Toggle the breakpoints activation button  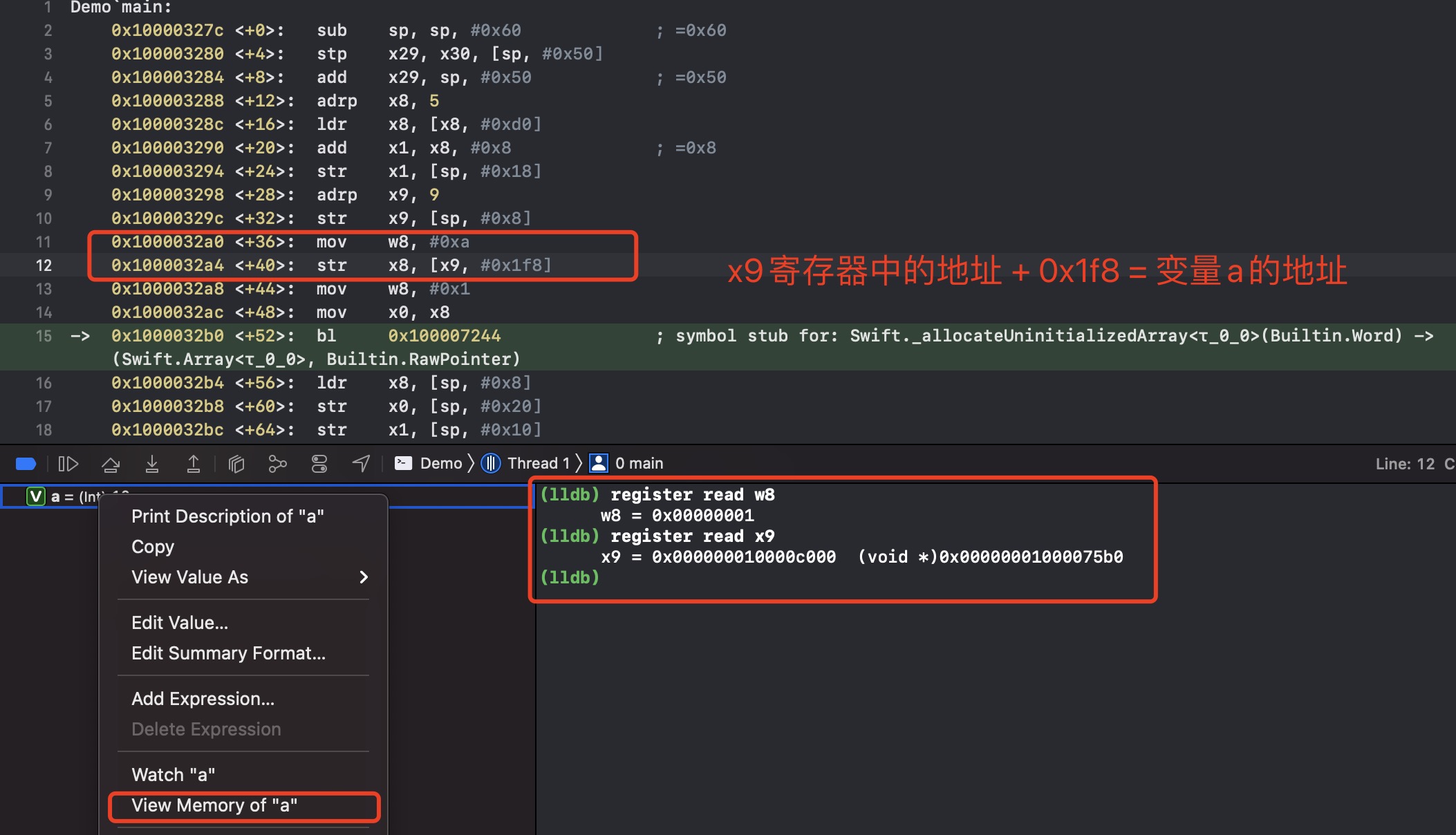26,464
